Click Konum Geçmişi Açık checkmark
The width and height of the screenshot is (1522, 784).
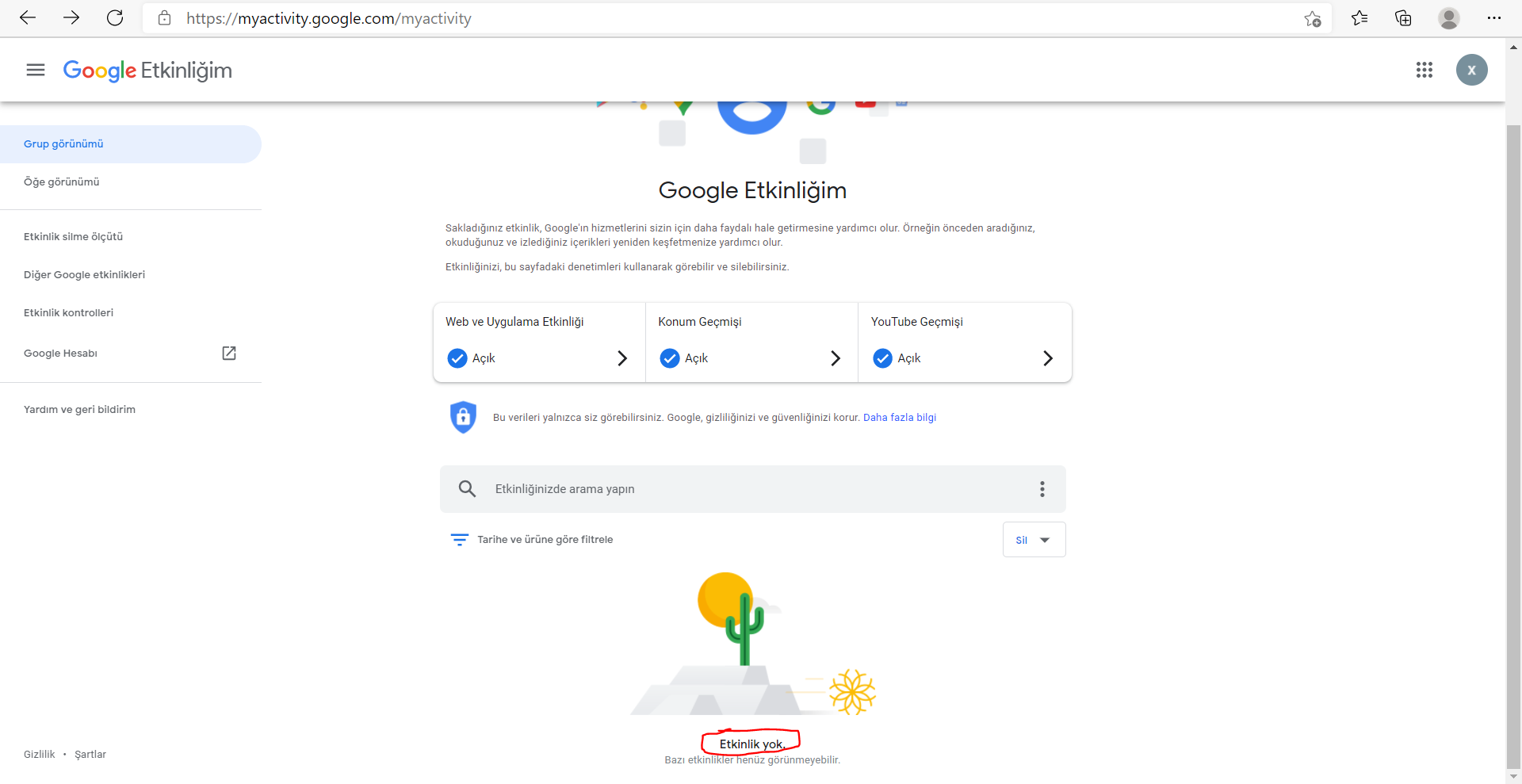point(670,358)
